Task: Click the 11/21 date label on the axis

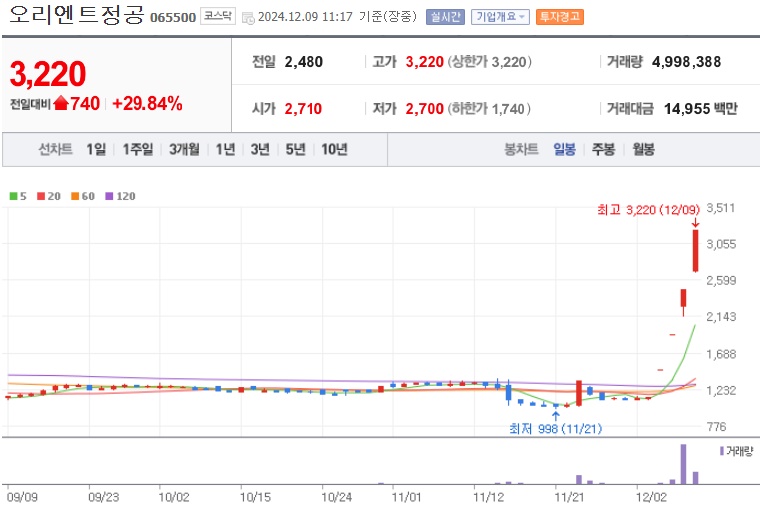Action: [x=570, y=497]
